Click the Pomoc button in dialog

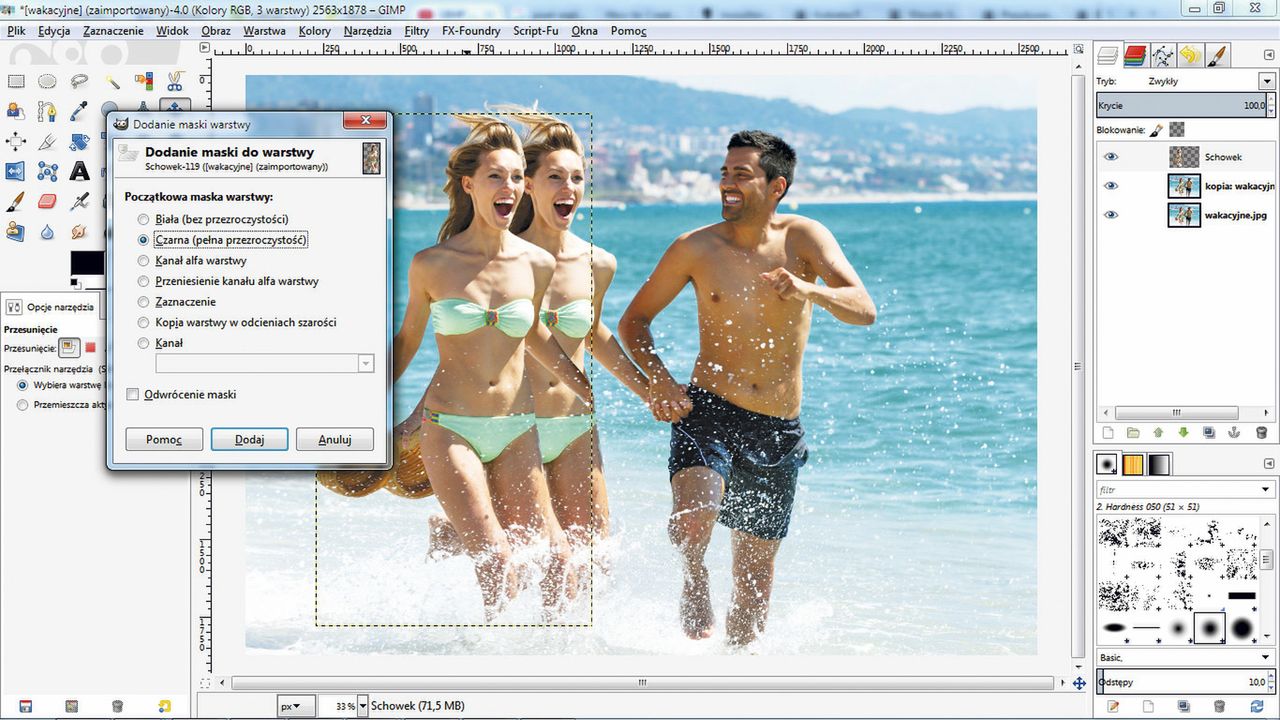point(164,439)
